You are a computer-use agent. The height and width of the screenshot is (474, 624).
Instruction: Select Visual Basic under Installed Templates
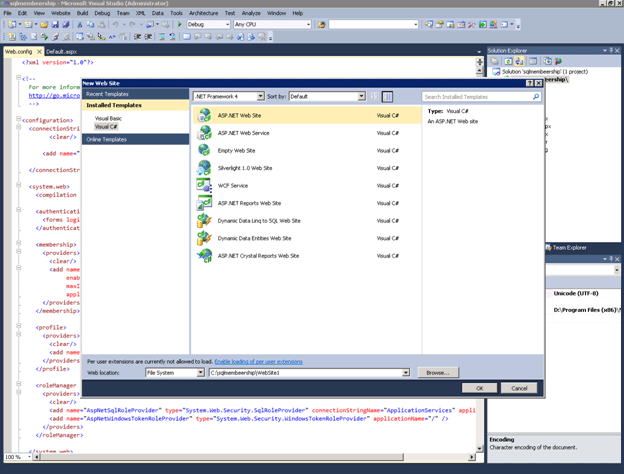pos(108,118)
